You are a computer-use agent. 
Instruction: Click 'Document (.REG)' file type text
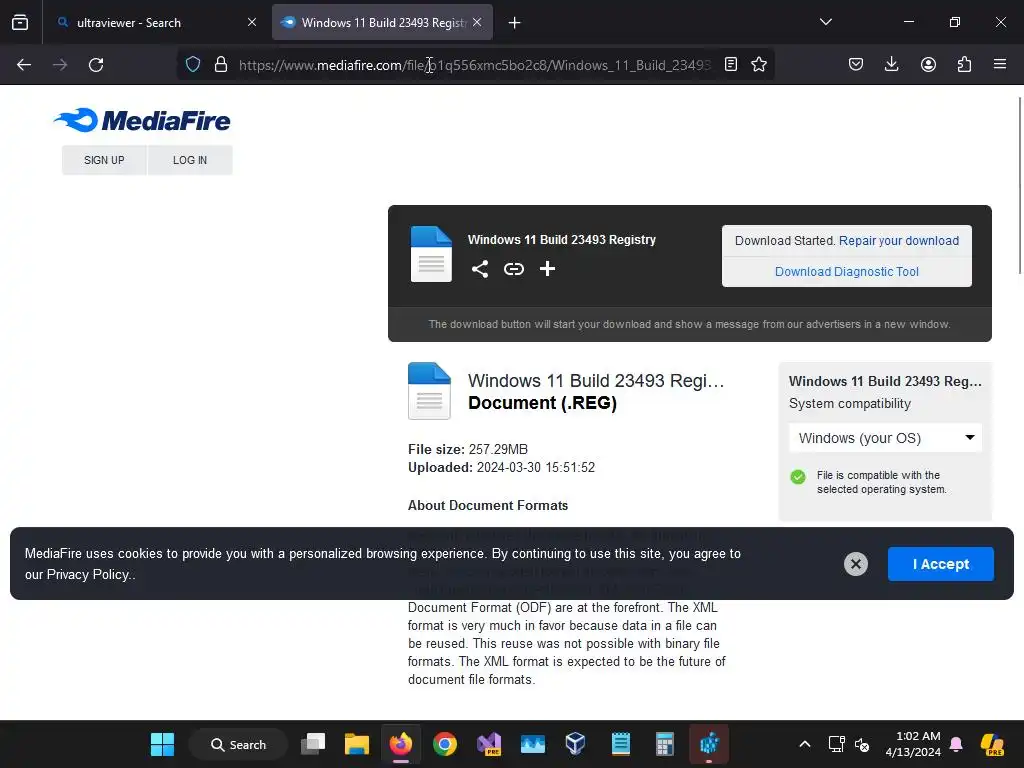coord(542,403)
